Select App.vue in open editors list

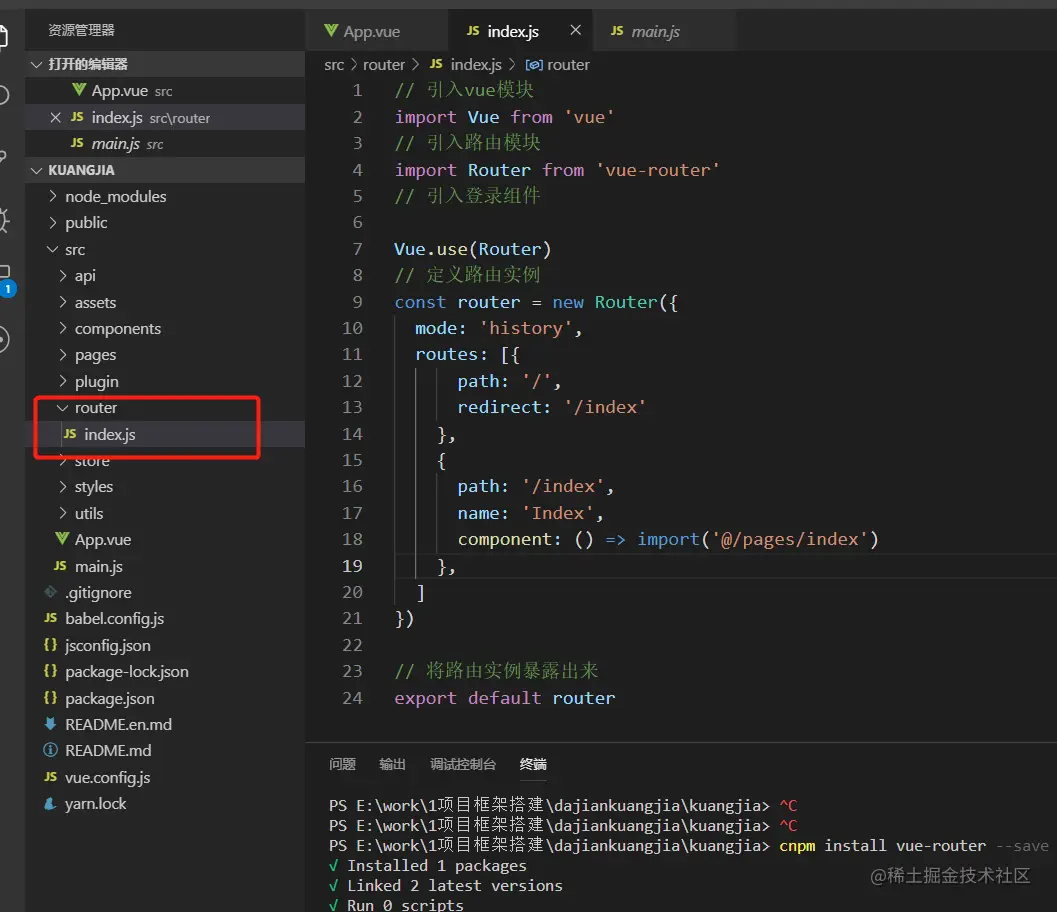[x=164, y=90]
